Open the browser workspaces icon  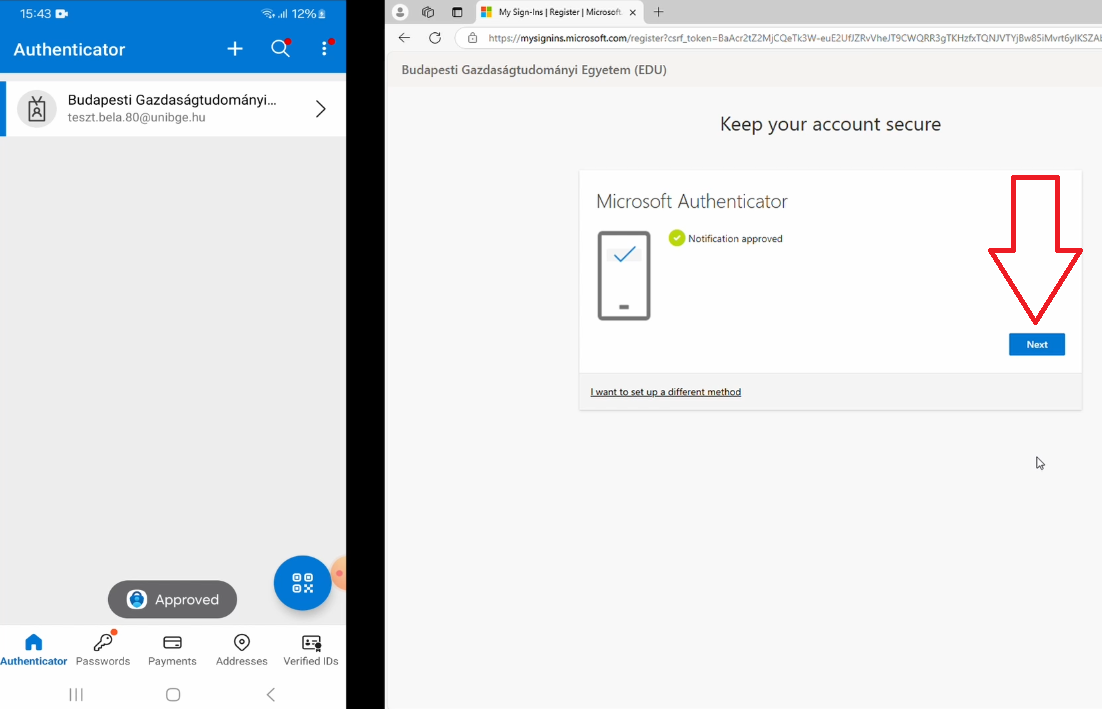[x=428, y=12]
